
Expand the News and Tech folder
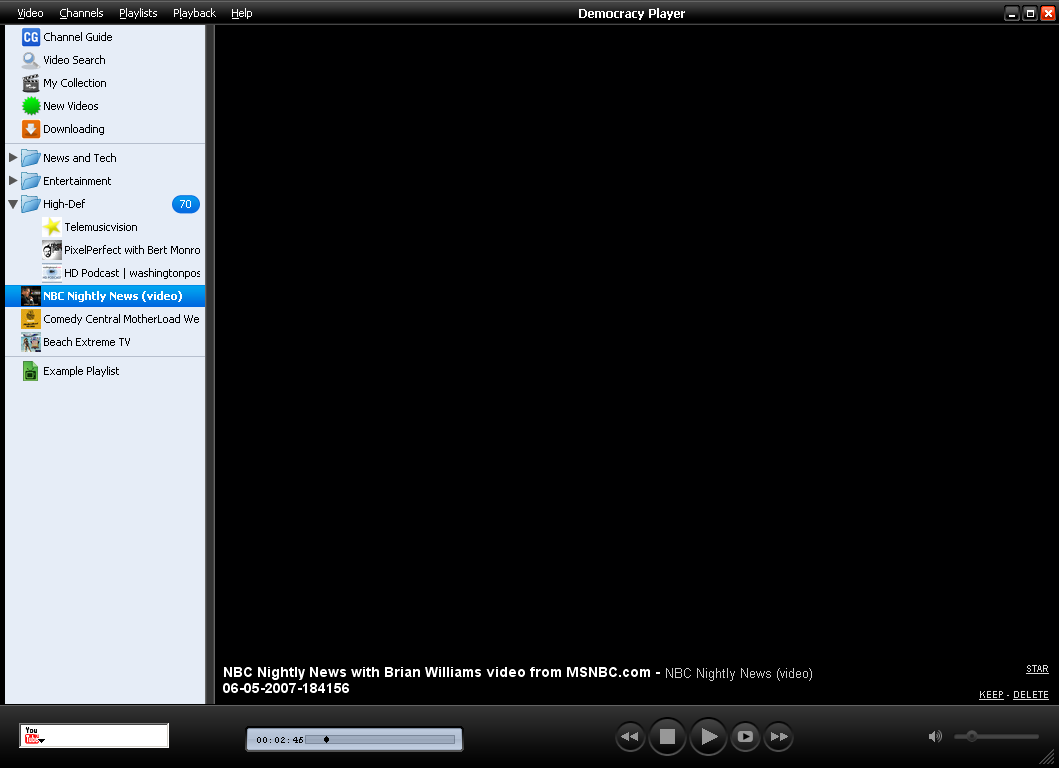point(13,157)
